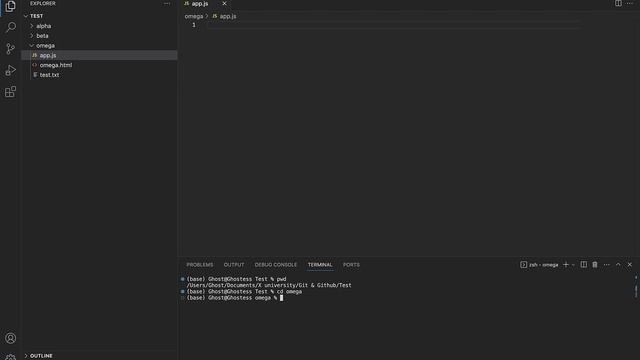Open the Source Control view
This screenshot has height=360, width=640.
coord(11,49)
